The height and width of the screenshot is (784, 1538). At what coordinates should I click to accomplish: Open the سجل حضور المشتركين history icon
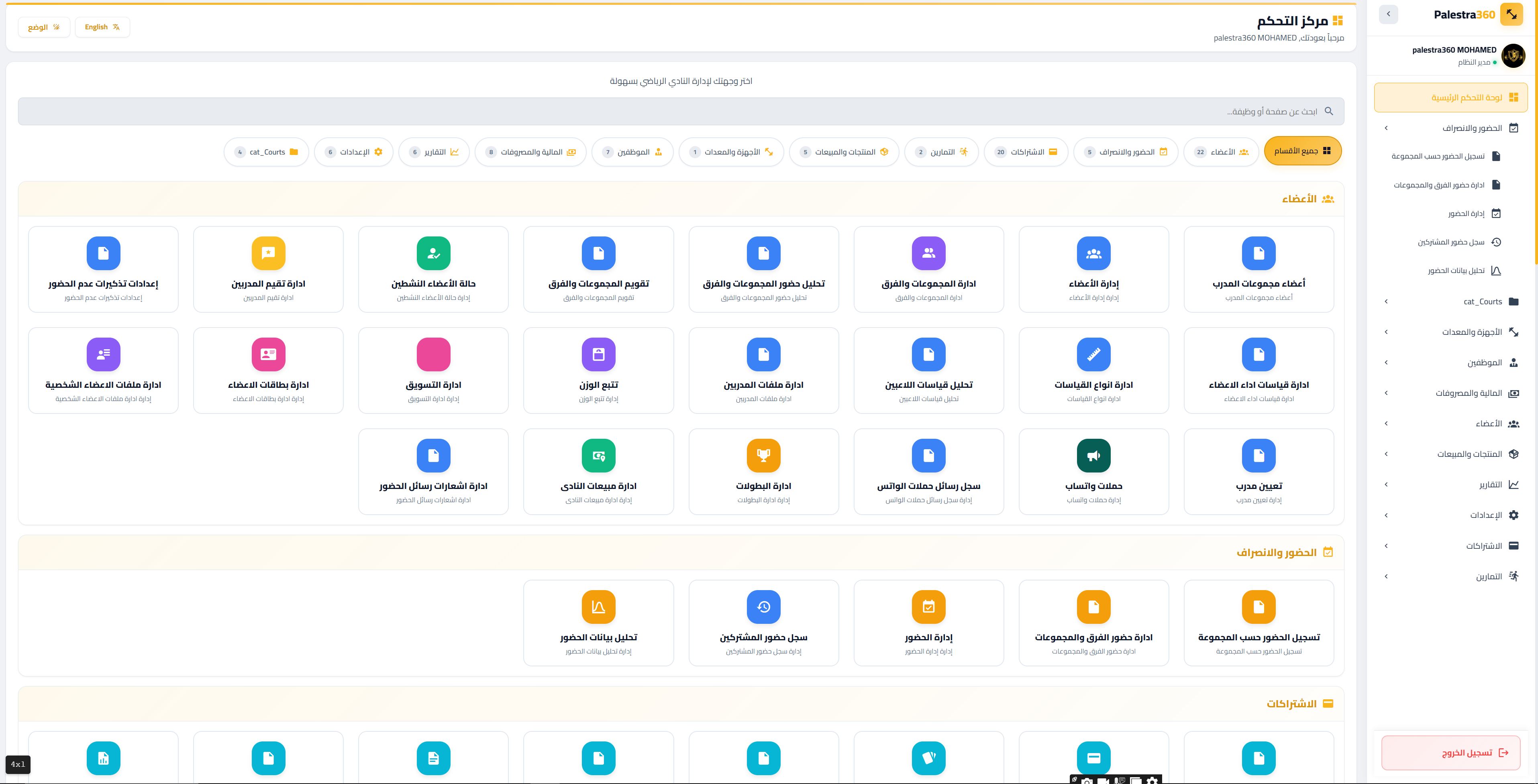(x=763, y=607)
